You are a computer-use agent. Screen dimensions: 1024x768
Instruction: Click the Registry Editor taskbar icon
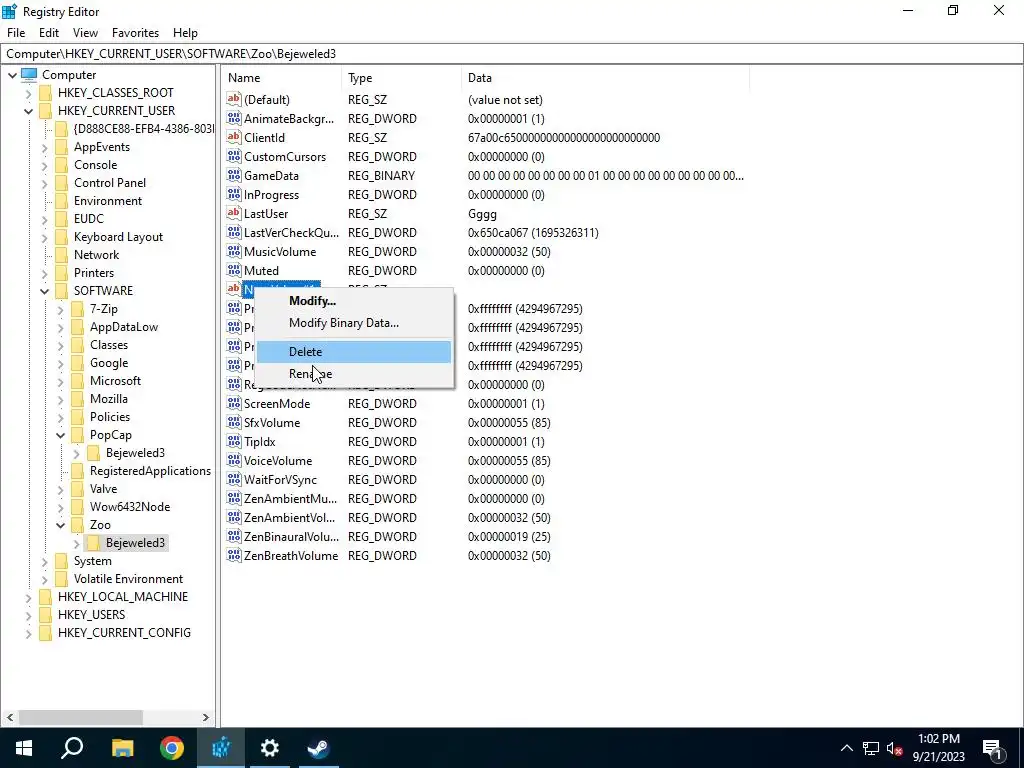tap(221, 748)
